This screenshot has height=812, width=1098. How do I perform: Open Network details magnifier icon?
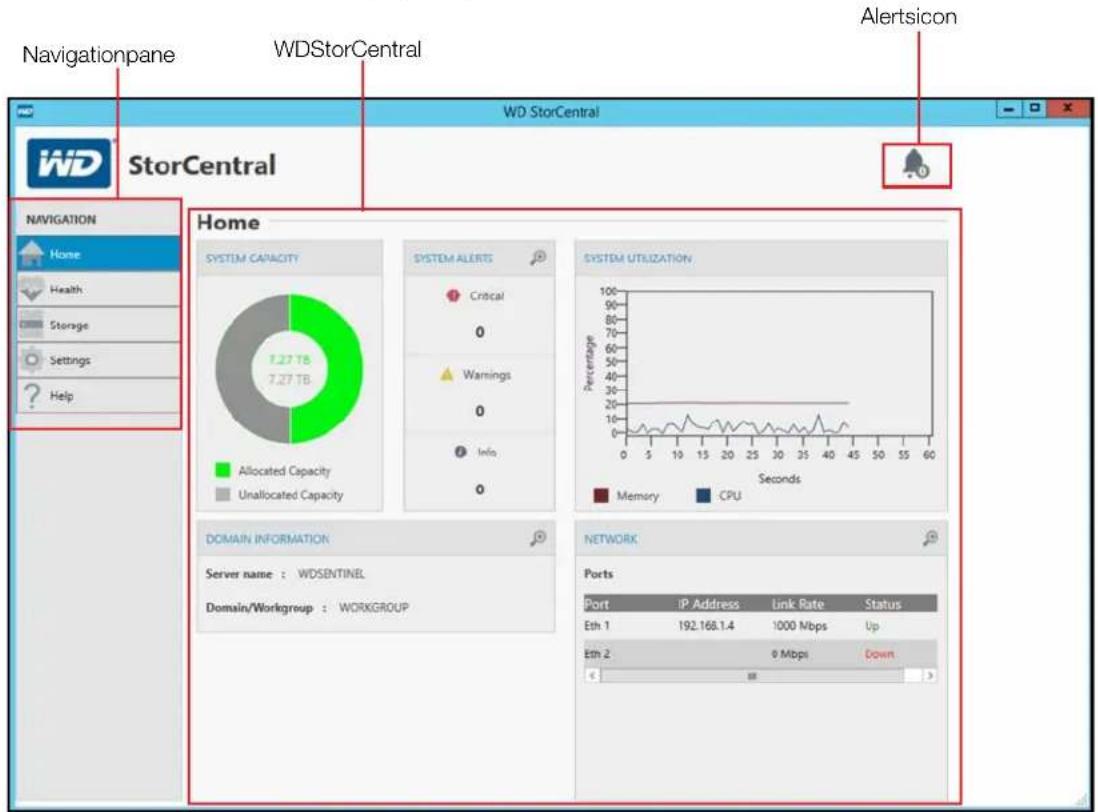930,538
